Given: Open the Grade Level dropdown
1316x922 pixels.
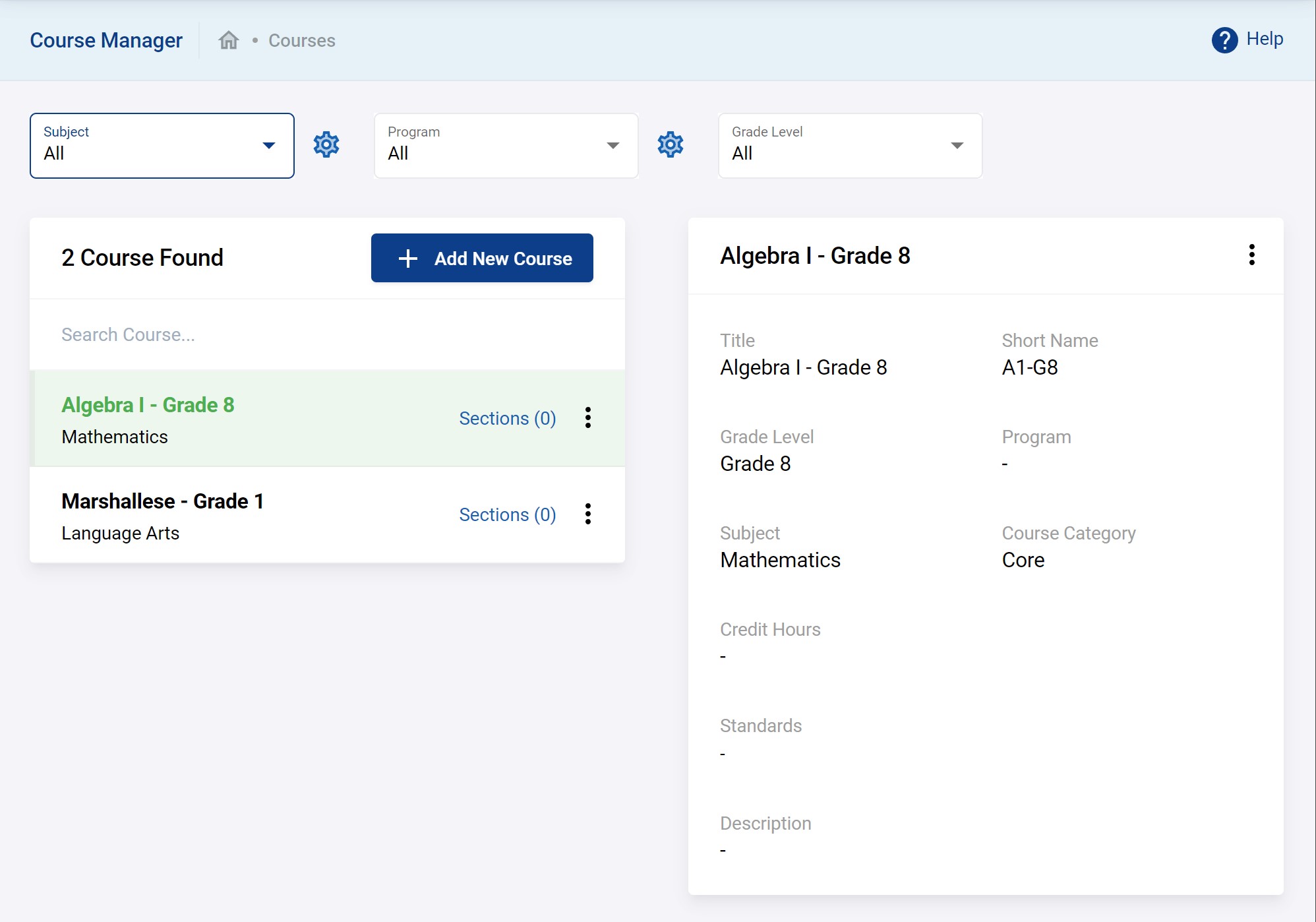Looking at the screenshot, I should click(x=850, y=146).
